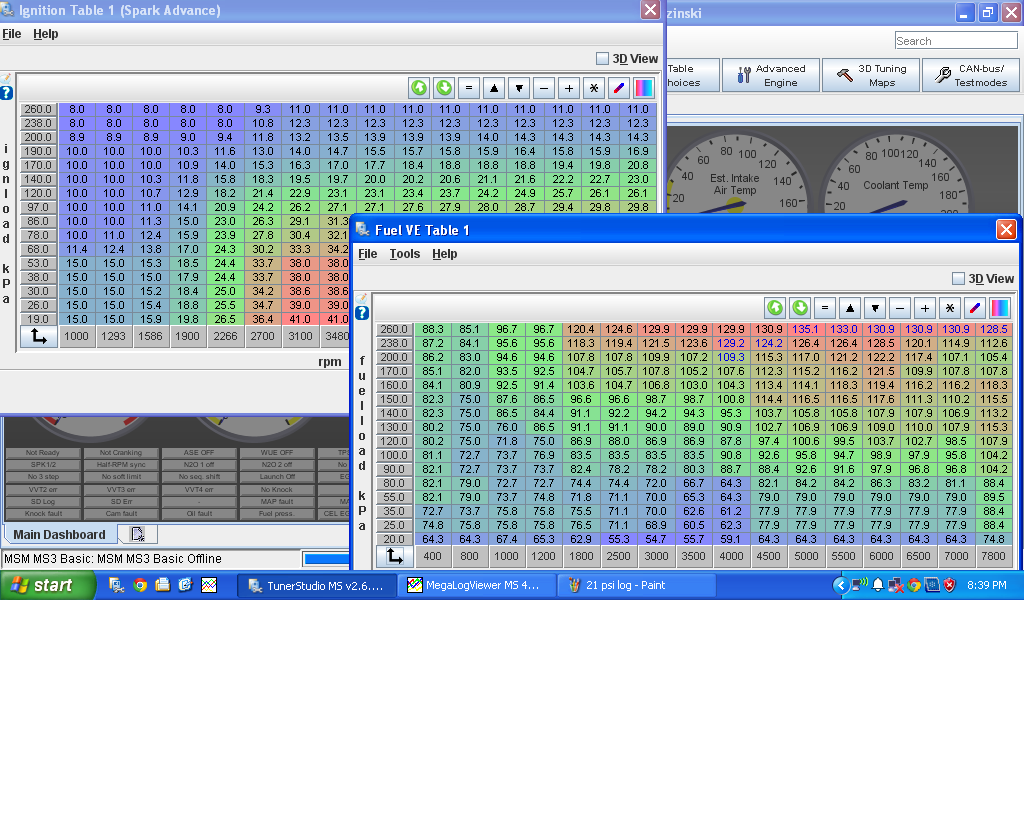Expand the Advanced Engine menu button
1024x840 pixels.
click(770, 76)
